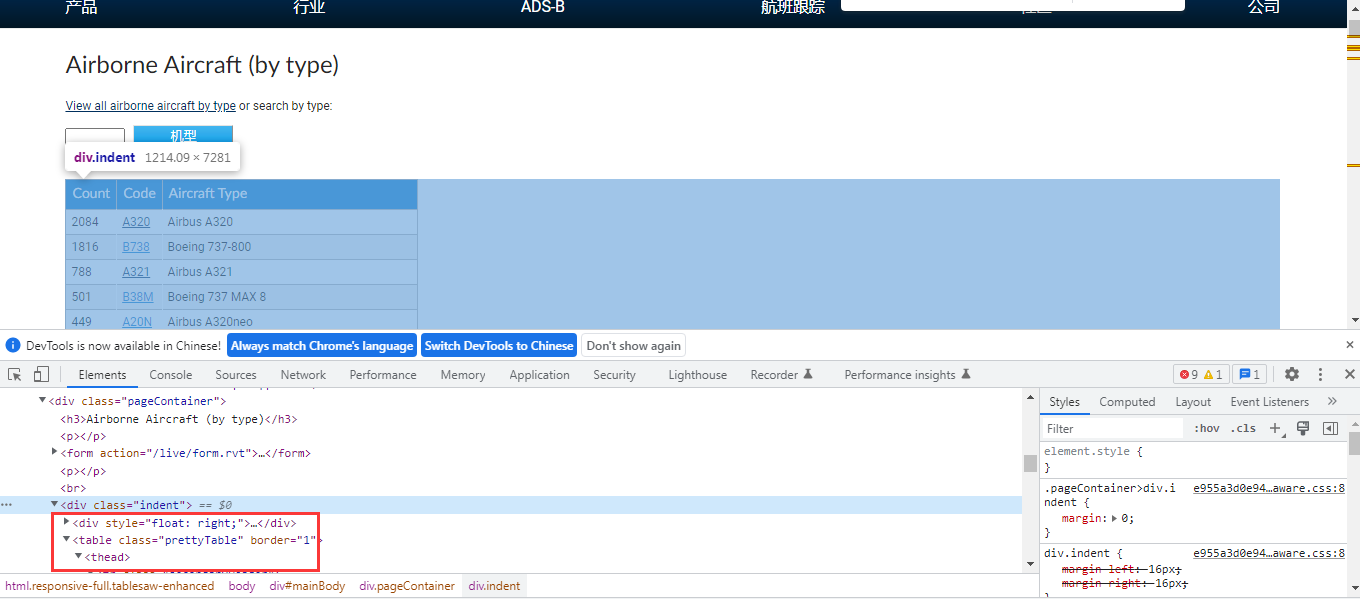Toggle the computed styles sidebar icon
The width and height of the screenshot is (1360, 599).
tap(1330, 428)
